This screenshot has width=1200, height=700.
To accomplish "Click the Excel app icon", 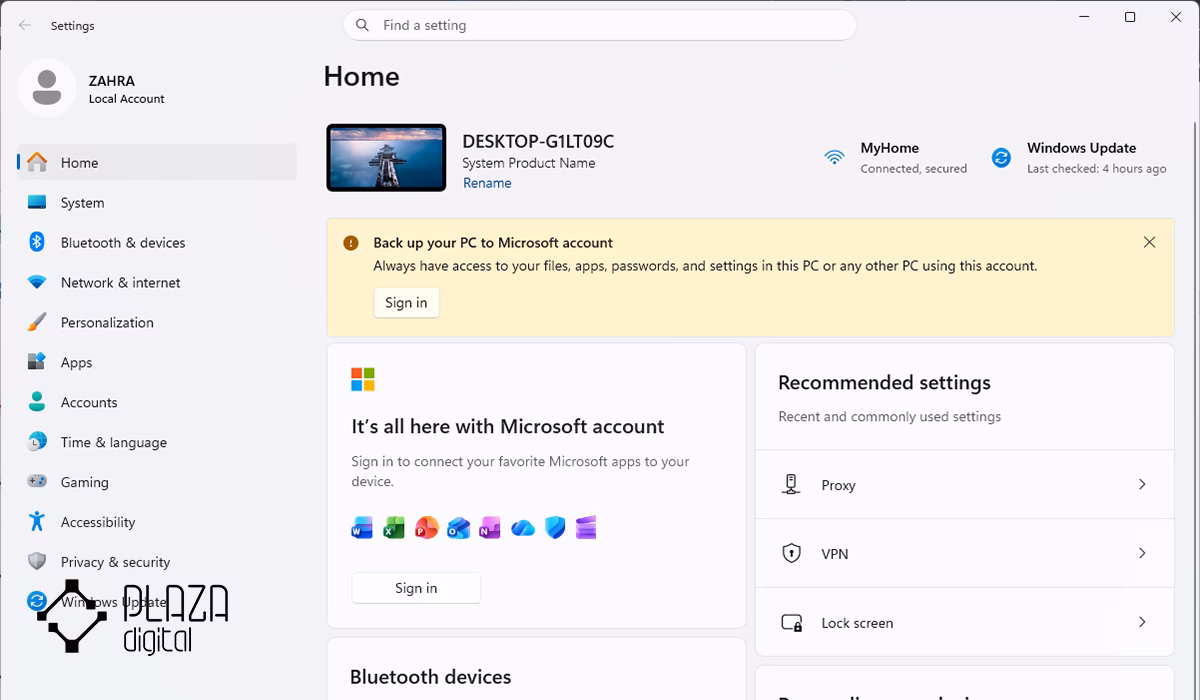I will pyautogui.click(x=394, y=528).
